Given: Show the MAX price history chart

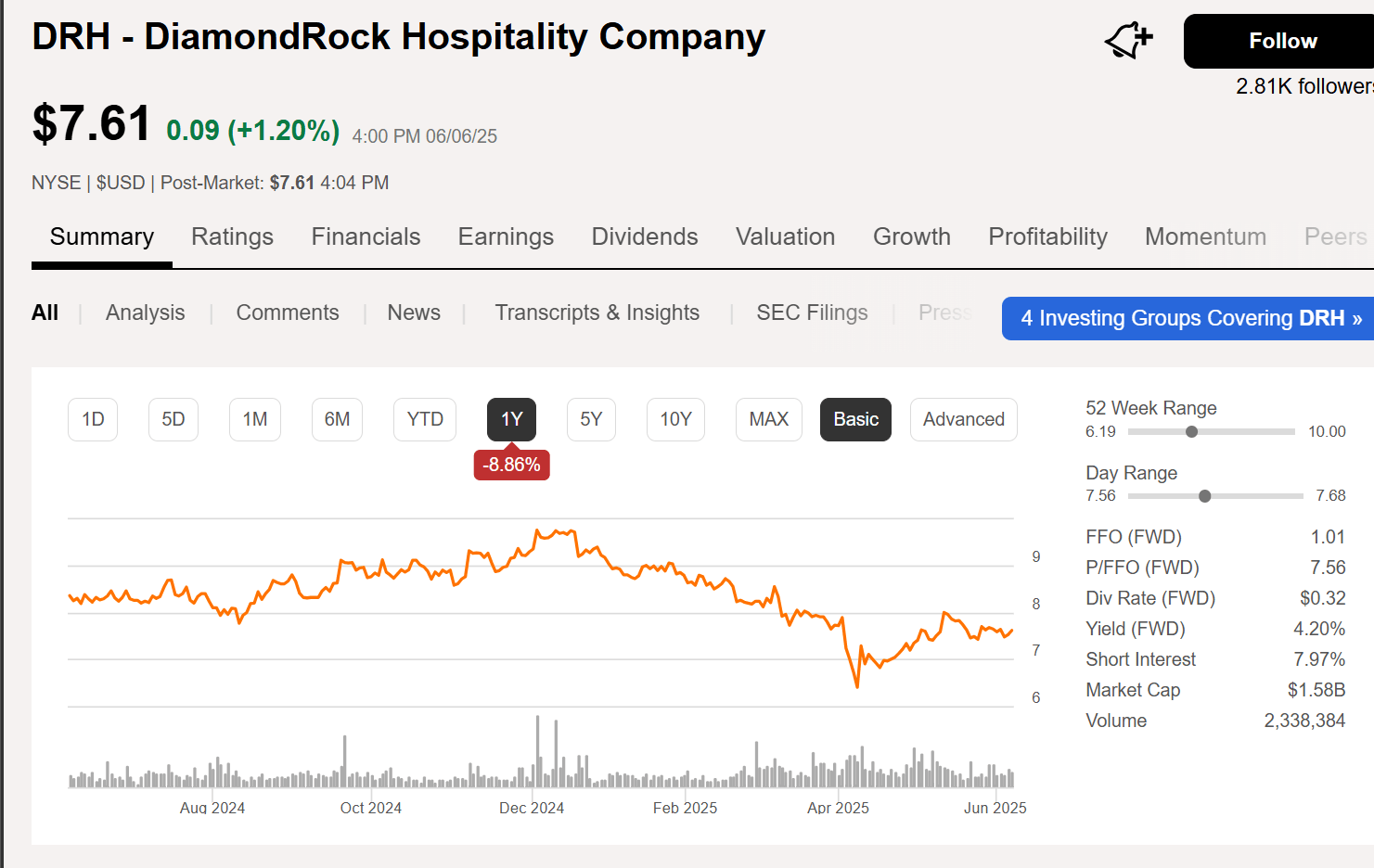Looking at the screenshot, I should [768, 419].
